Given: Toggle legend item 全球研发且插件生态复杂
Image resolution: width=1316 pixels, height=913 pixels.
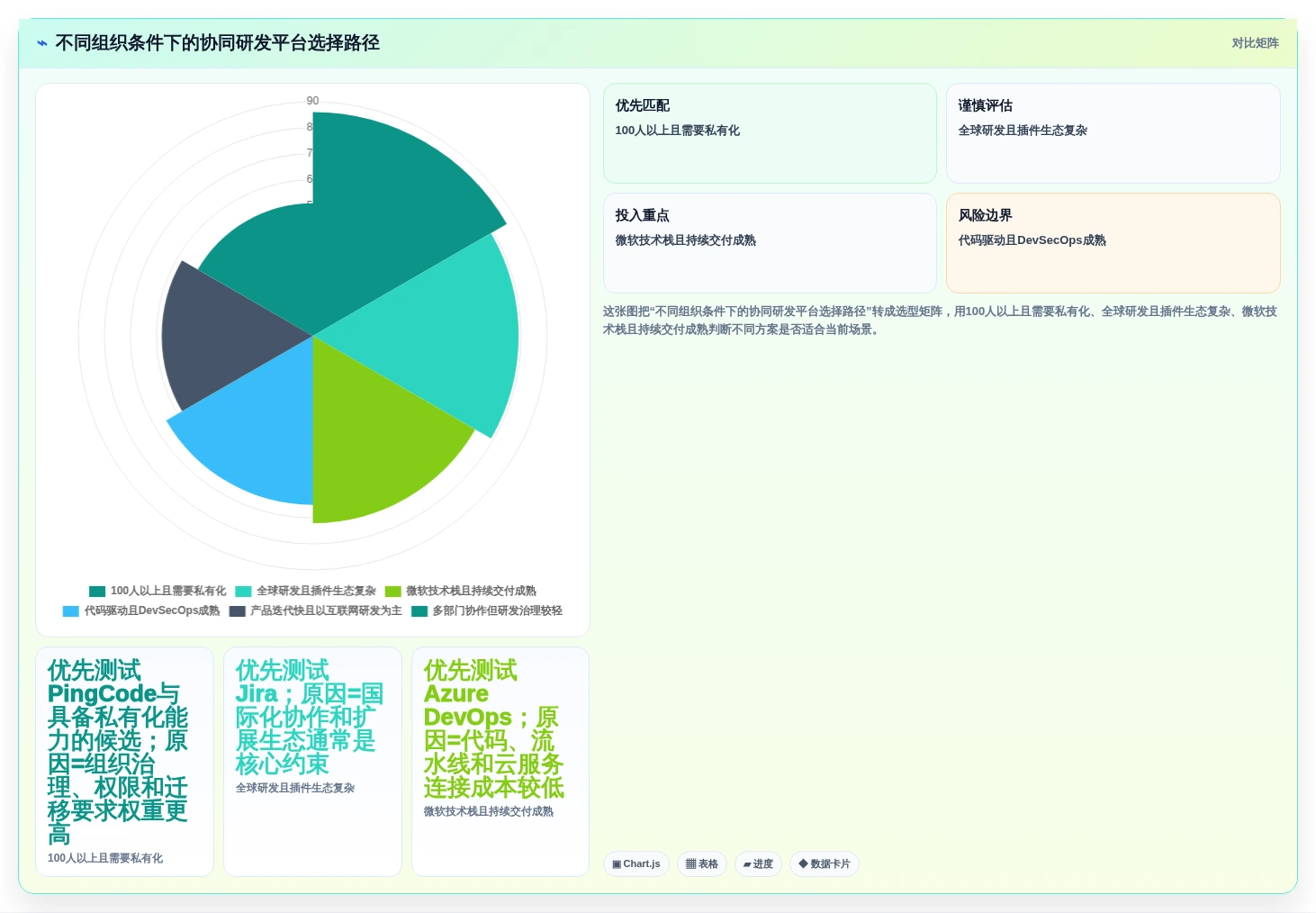Looking at the screenshot, I should (x=305, y=591).
